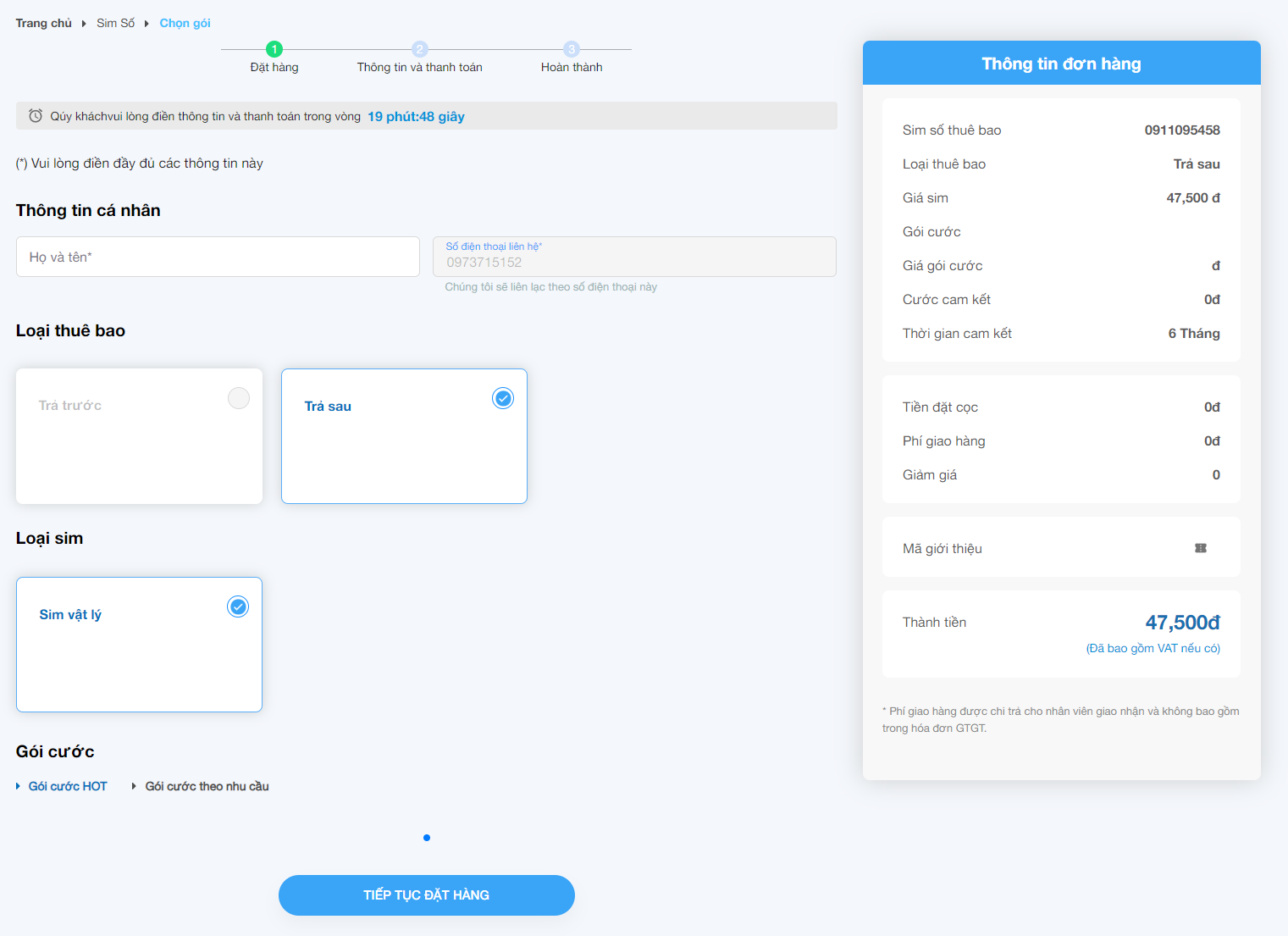Go to Trang chủ breadcrumb link
The width and height of the screenshot is (1288, 936).
click(44, 23)
